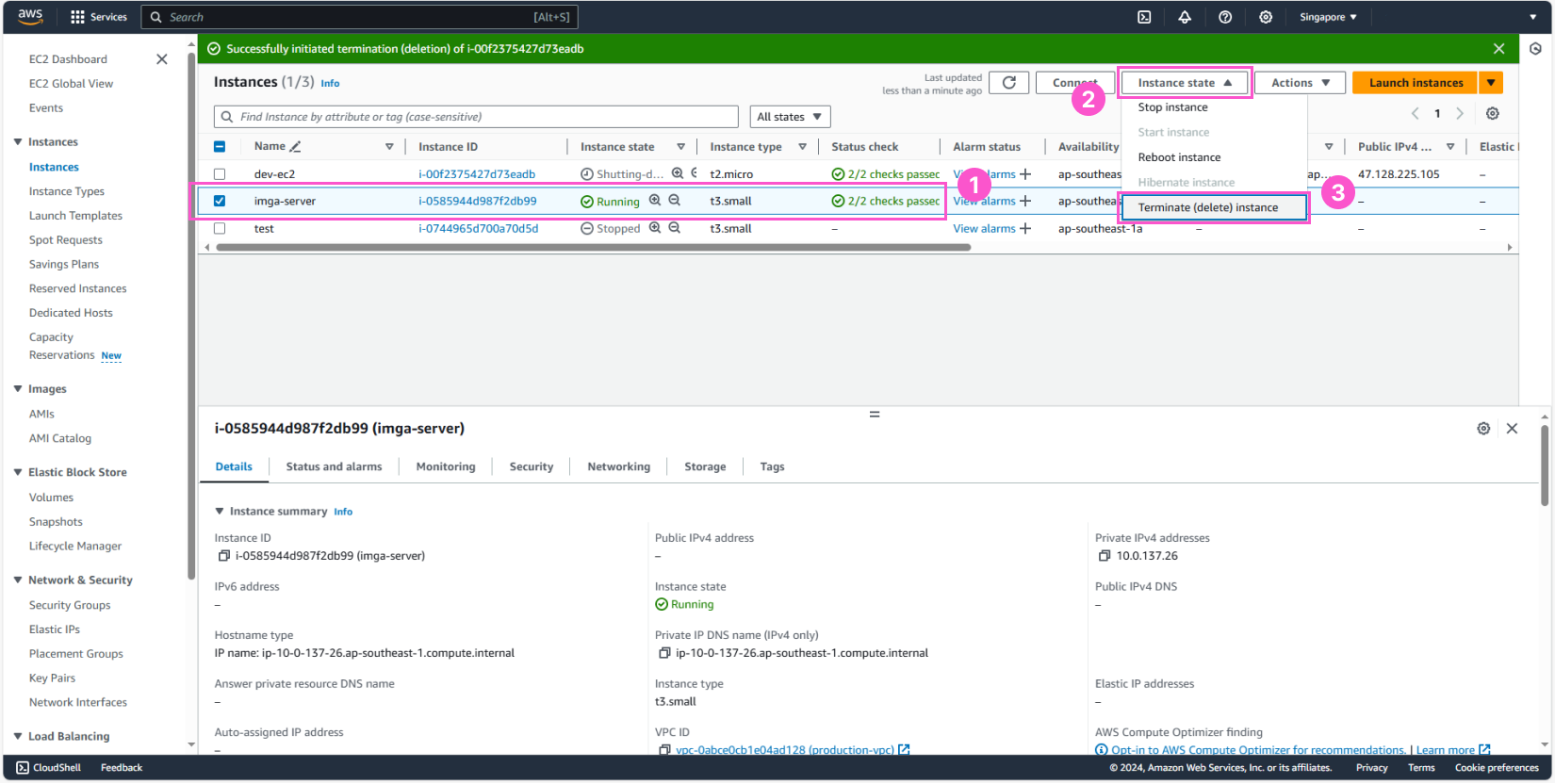This screenshot has height=784, width=1555.
Task: Collapse the Instance state dropdown
Action: pyautogui.click(x=1185, y=83)
